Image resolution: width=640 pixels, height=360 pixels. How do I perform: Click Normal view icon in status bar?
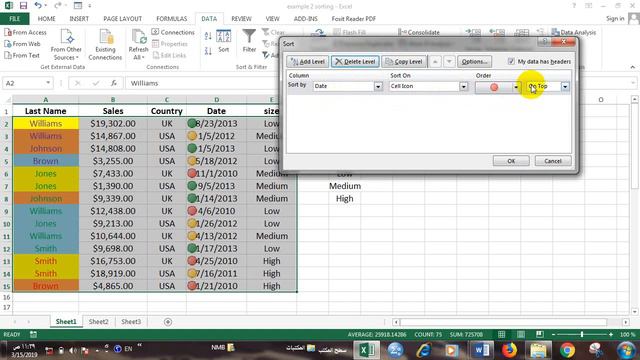pos(502,334)
